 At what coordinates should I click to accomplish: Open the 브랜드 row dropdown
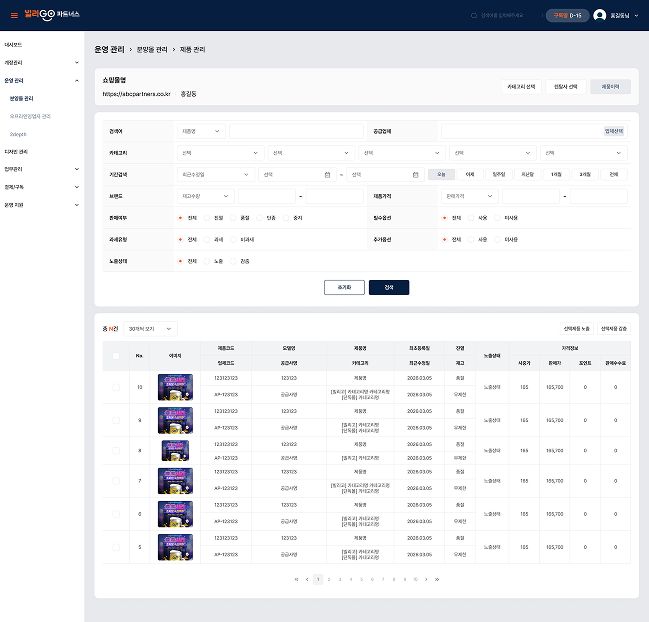coord(206,196)
